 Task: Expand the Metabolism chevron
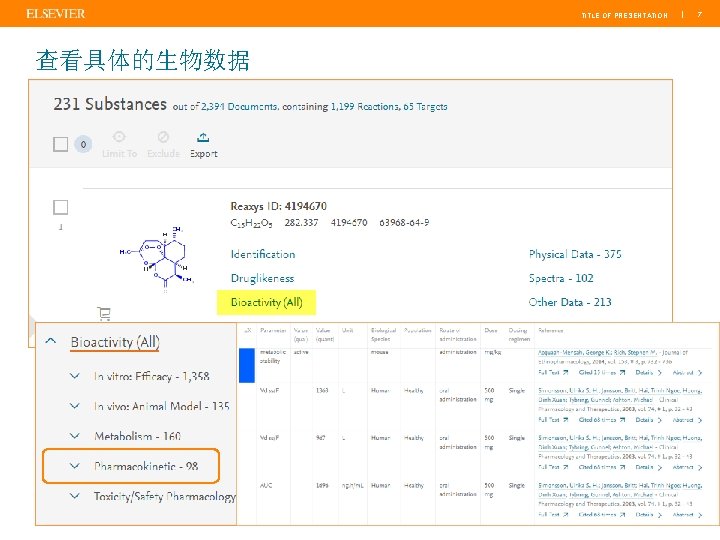[74, 435]
